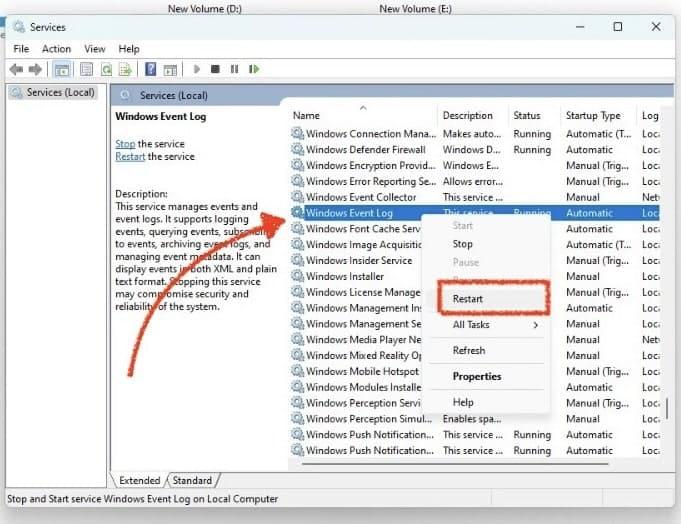Click the Stop Service square icon

[215, 69]
